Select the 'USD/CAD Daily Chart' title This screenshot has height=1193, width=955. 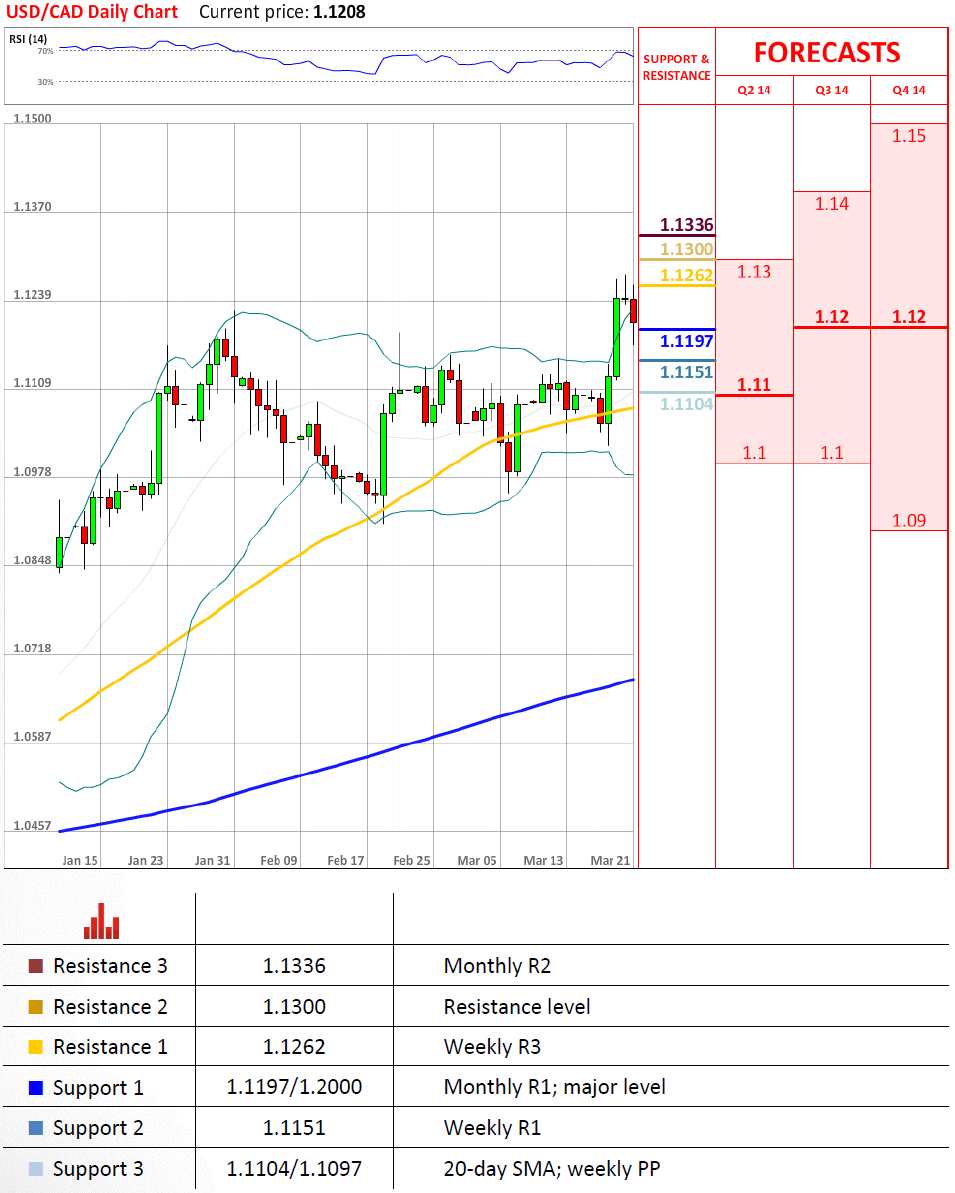pyautogui.click(x=92, y=12)
